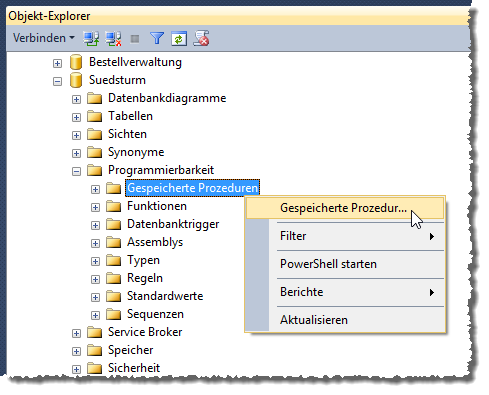Expand the Bestellverwaltung database node

(x=57, y=63)
